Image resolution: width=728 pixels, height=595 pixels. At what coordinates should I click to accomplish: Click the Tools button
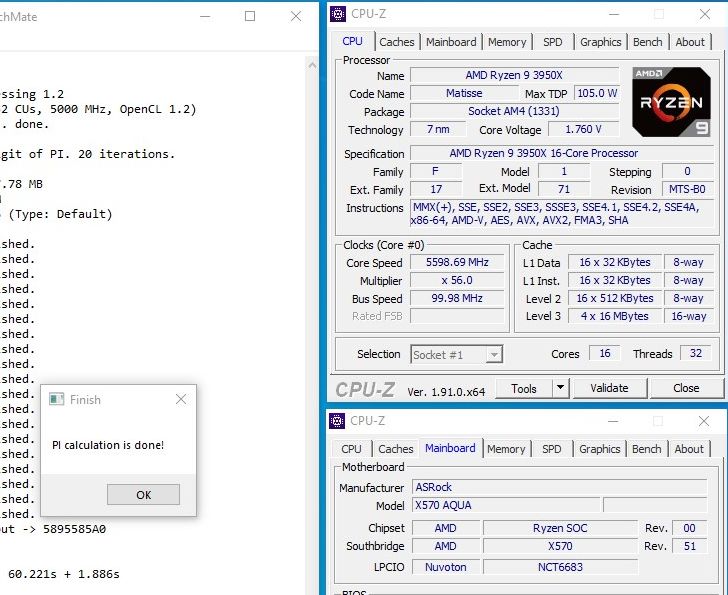coord(524,388)
